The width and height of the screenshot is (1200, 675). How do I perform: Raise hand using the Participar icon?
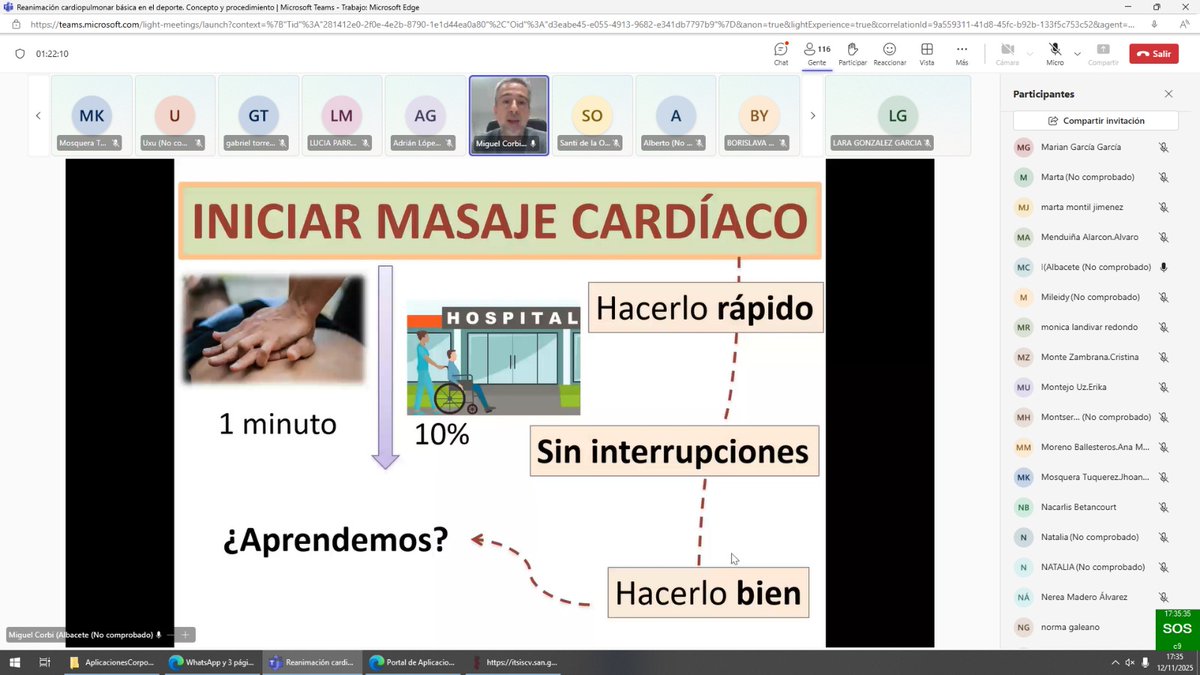coord(852,50)
